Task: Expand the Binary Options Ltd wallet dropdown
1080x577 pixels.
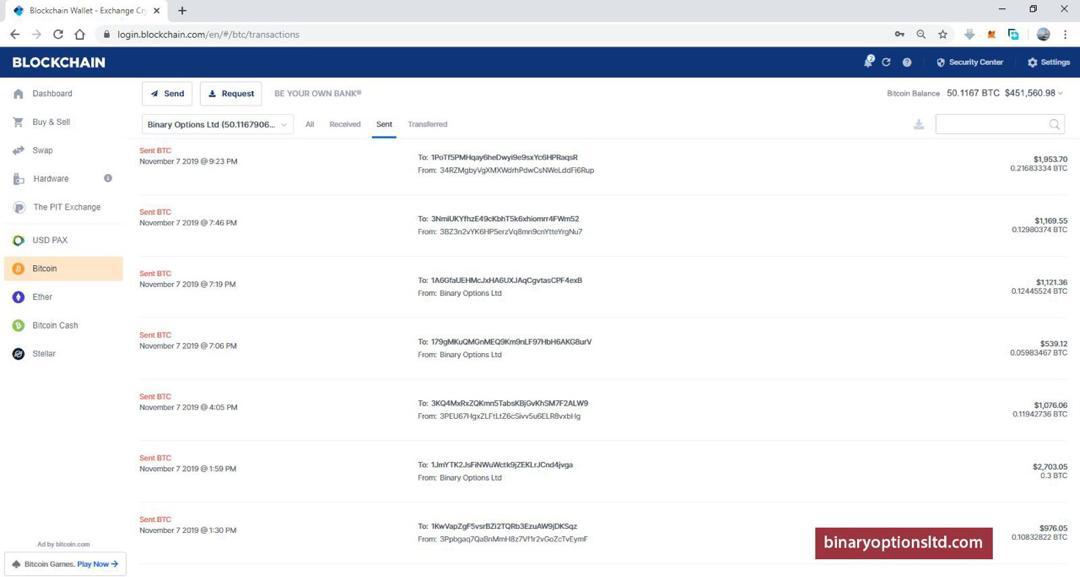Action: [217, 124]
